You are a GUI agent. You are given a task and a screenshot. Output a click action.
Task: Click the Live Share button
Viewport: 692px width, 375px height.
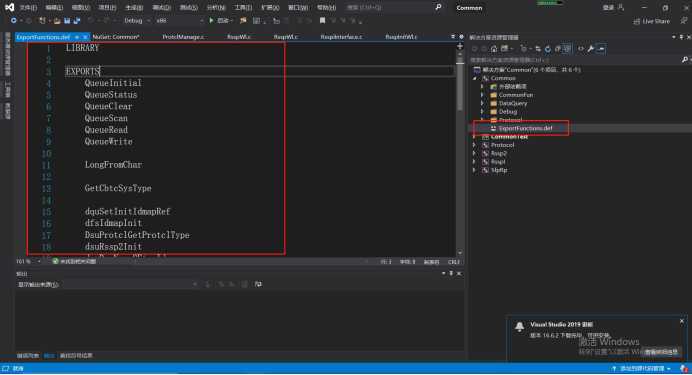pyautogui.click(x=652, y=21)
